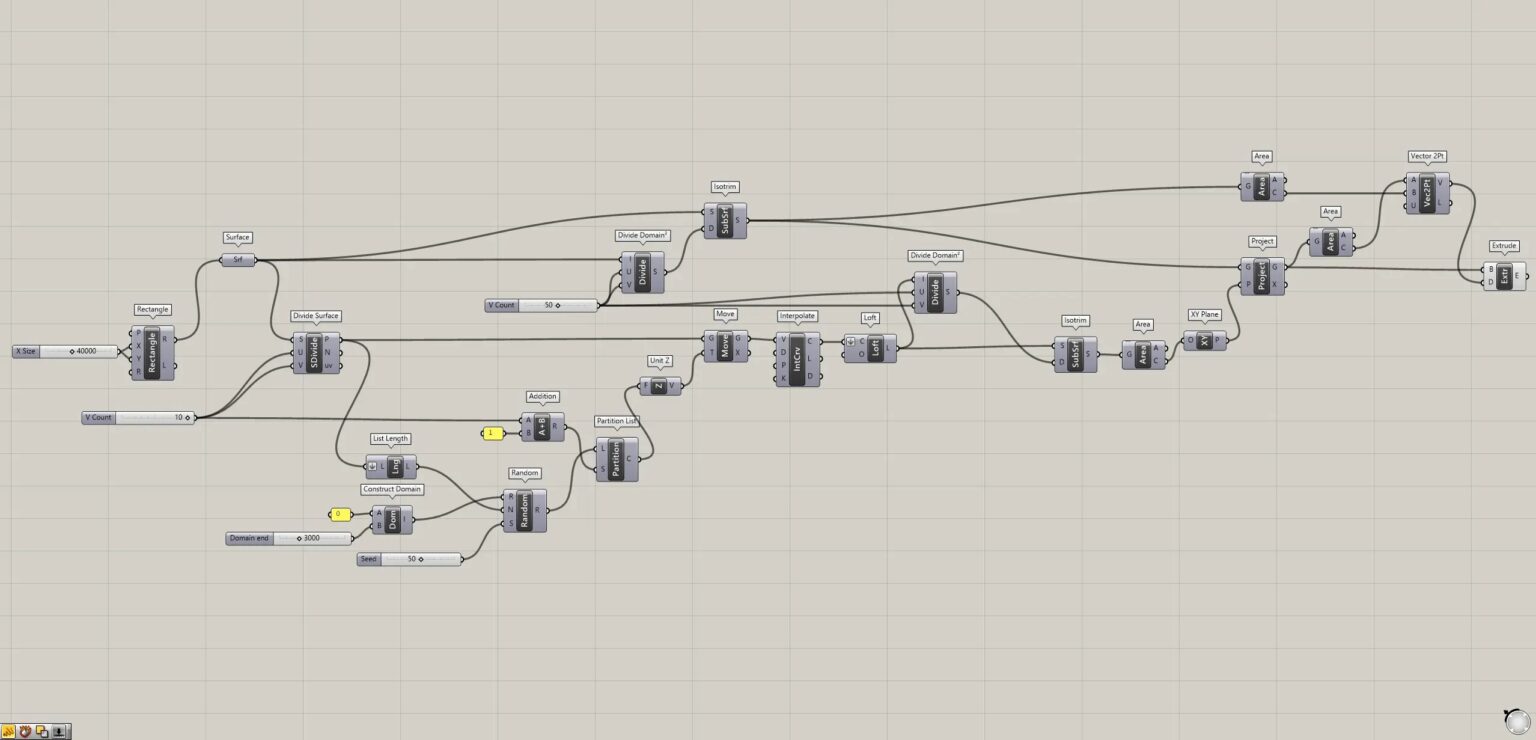Select the Extrude component at far right
Image resolution: width=1536 pixels, height=740 pixels.
(1504, 276)
